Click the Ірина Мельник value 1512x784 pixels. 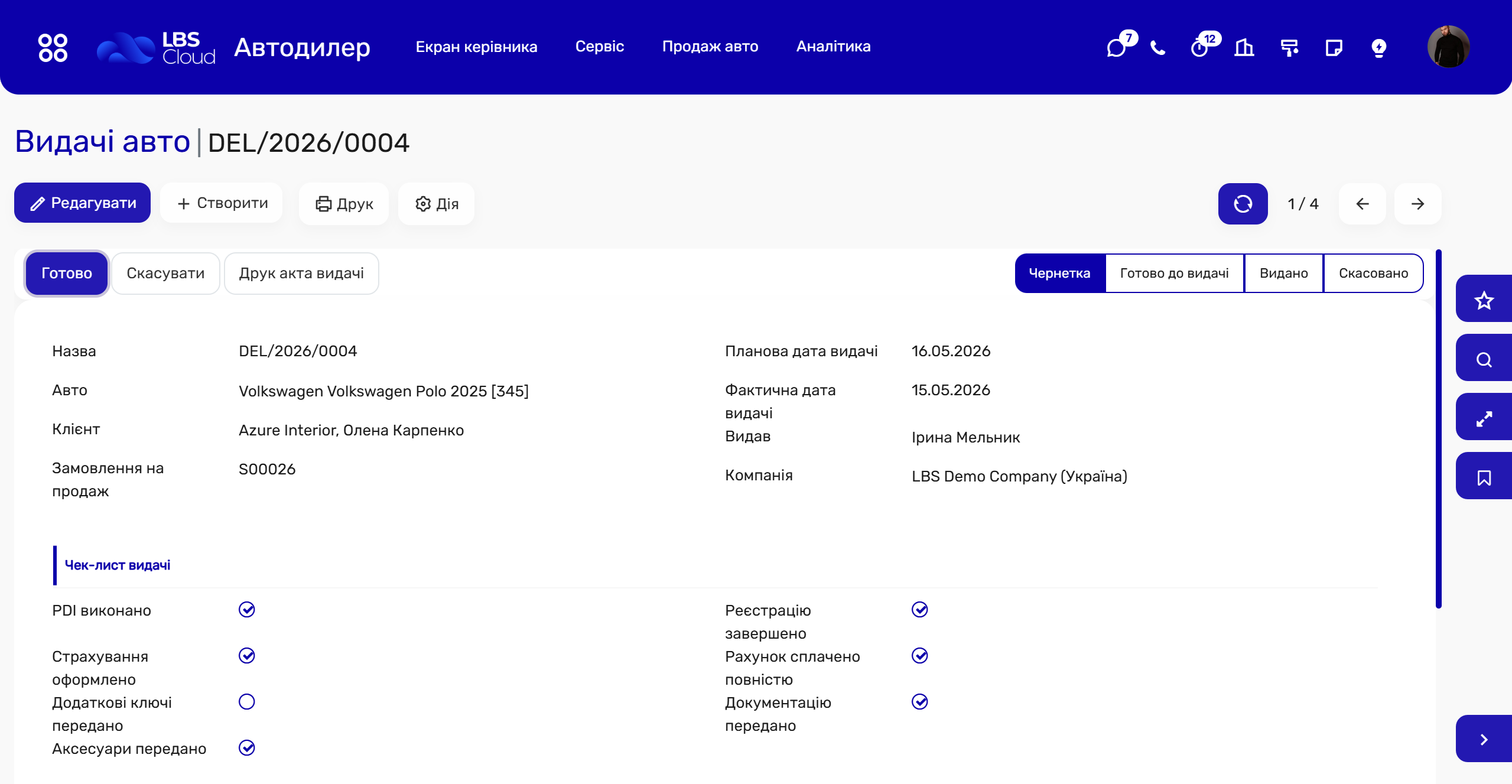[x=965, y=437]
